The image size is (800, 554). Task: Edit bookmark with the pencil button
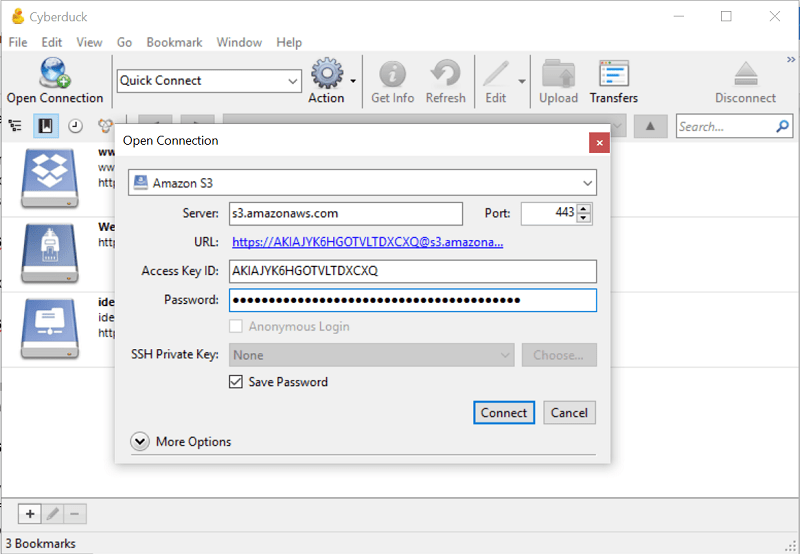pos(53,514)
